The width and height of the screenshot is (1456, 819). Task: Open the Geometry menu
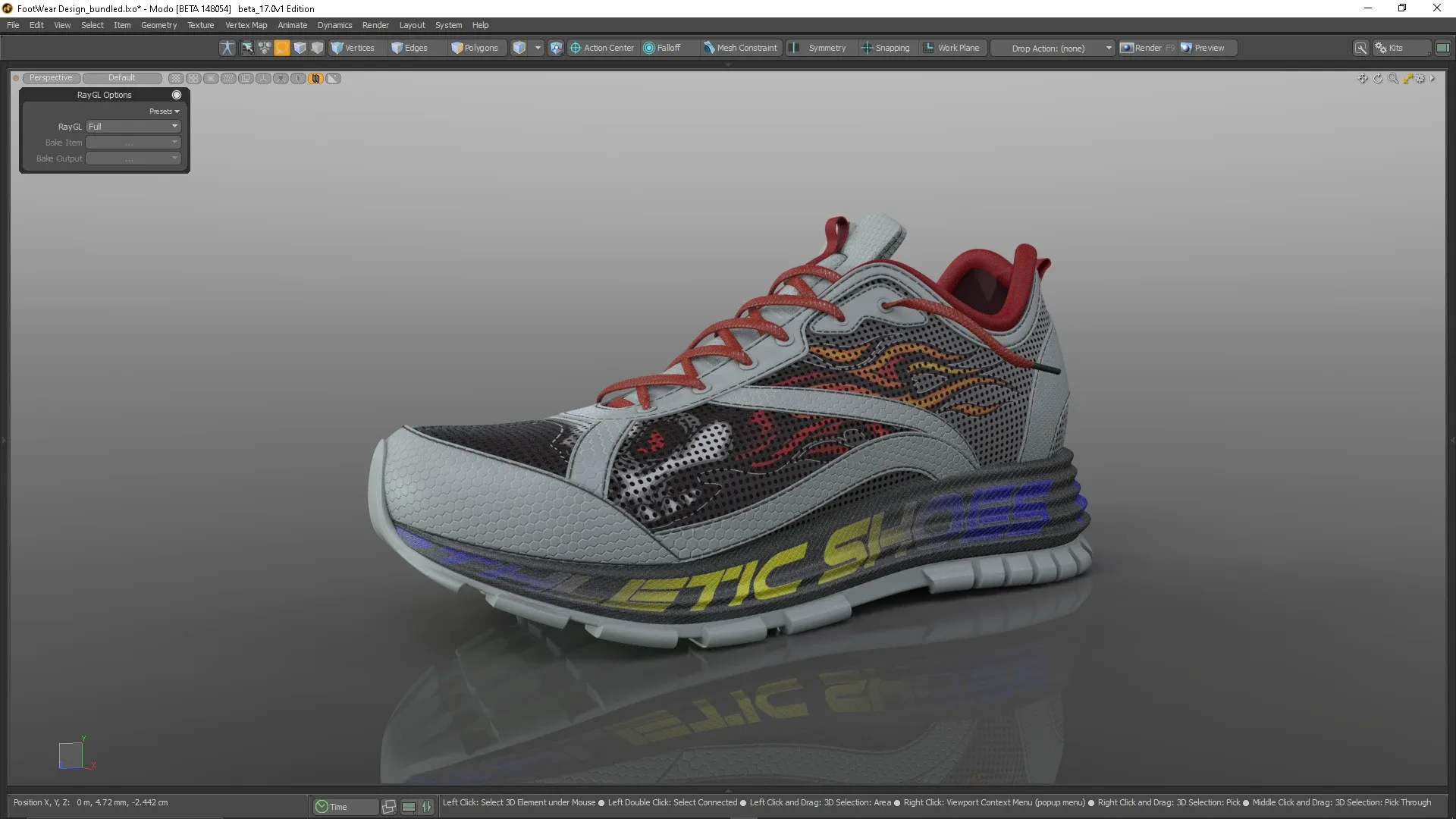158,25
